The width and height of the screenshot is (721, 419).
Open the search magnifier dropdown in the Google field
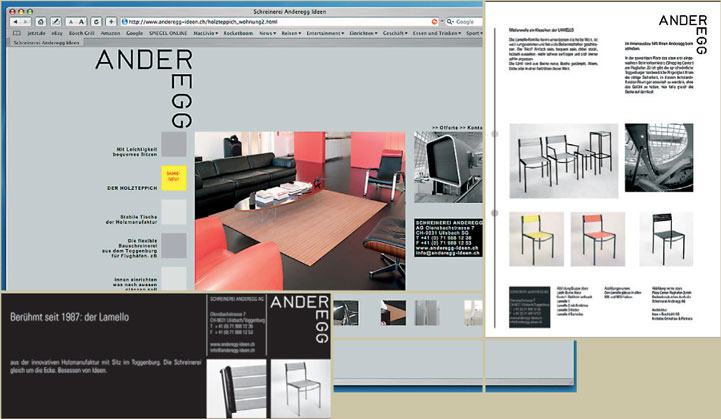[x=450, y=22]
